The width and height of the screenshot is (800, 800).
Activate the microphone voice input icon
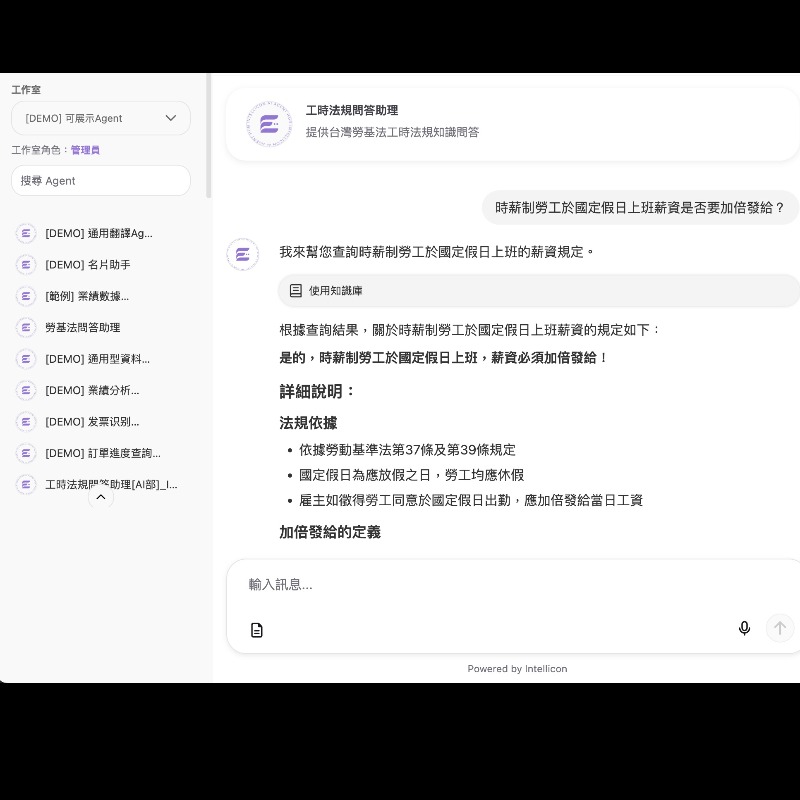[745, 628]
